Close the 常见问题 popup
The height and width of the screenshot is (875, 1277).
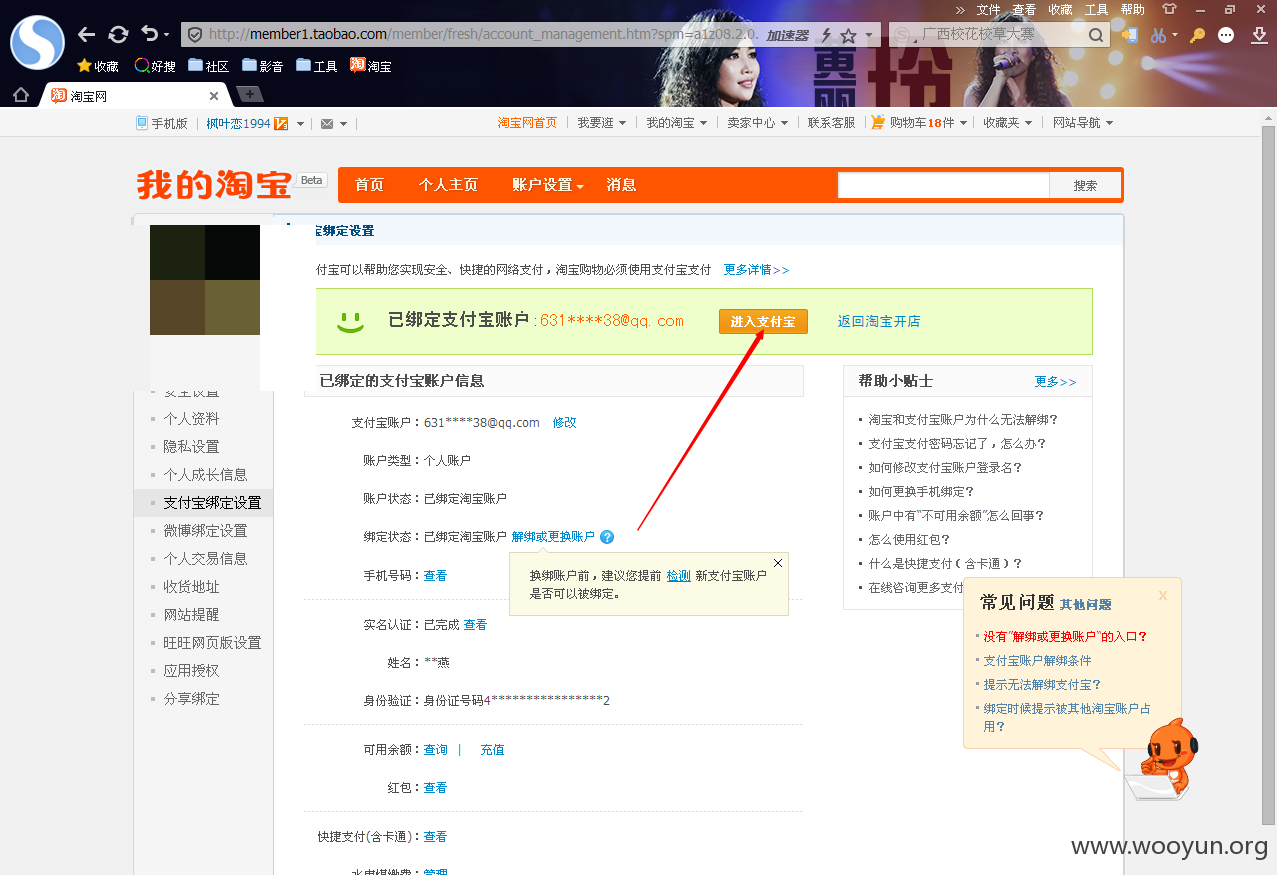[1163, 595]
